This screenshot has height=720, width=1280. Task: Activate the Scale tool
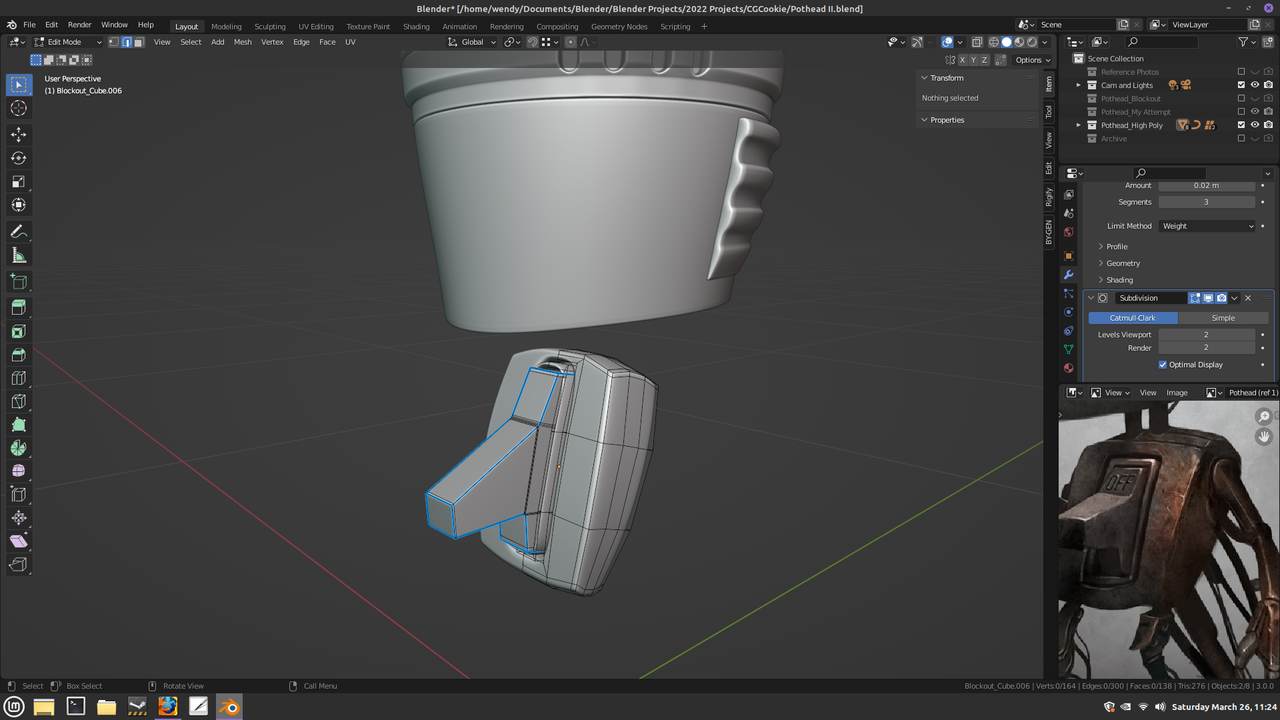[x=18, y=181]
